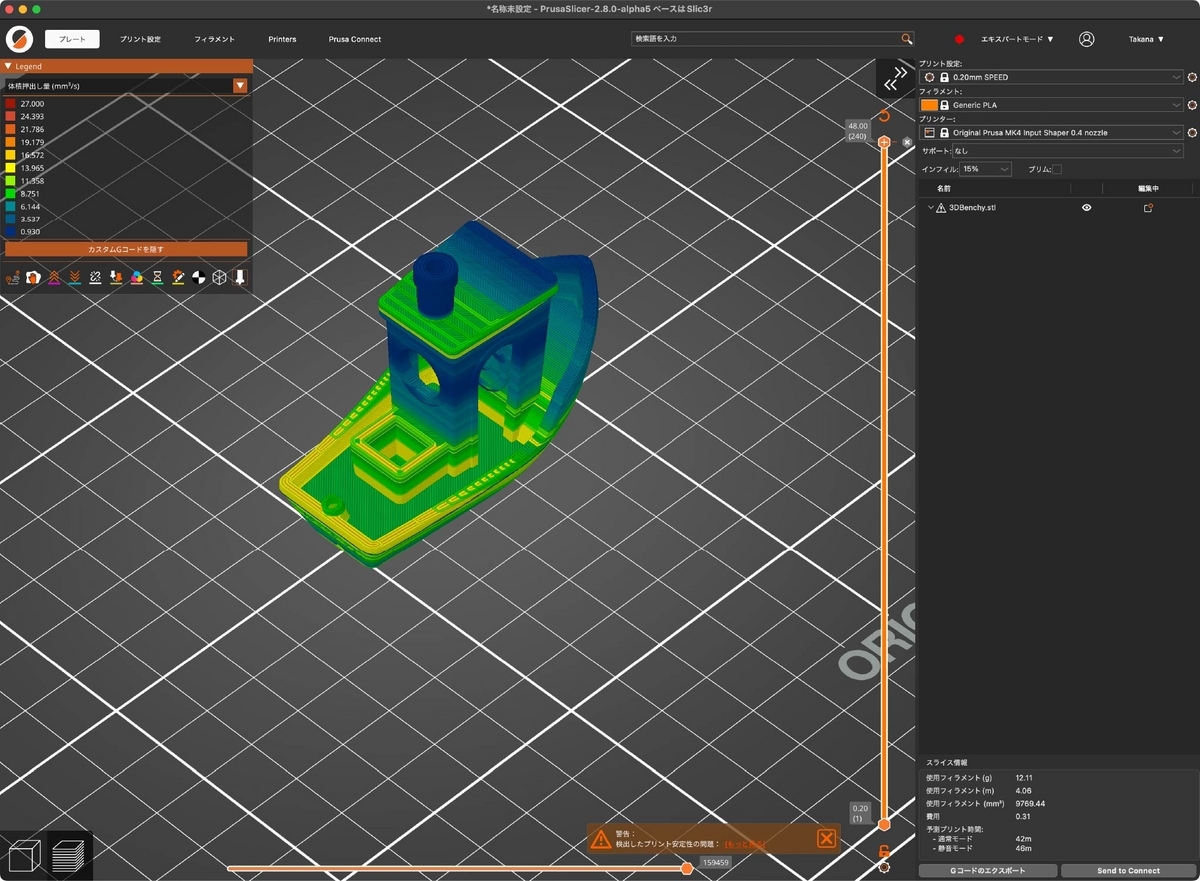The image size is (1200, 881).
Task: Toggle deretractions icon with downward arrows
Action: pyautogui.click(x=75, y=277)
